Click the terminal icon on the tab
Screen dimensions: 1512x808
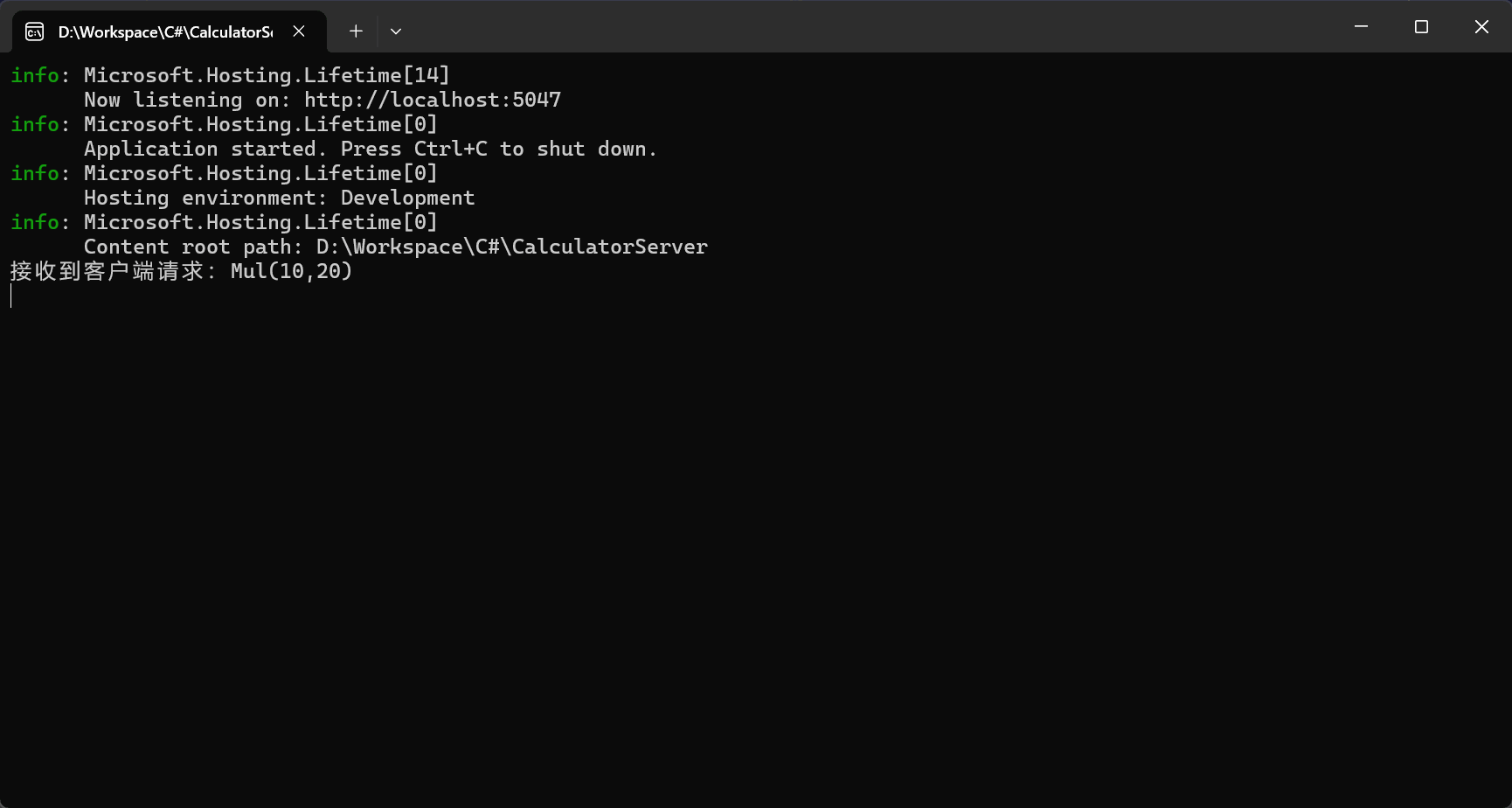coord(34,32)
